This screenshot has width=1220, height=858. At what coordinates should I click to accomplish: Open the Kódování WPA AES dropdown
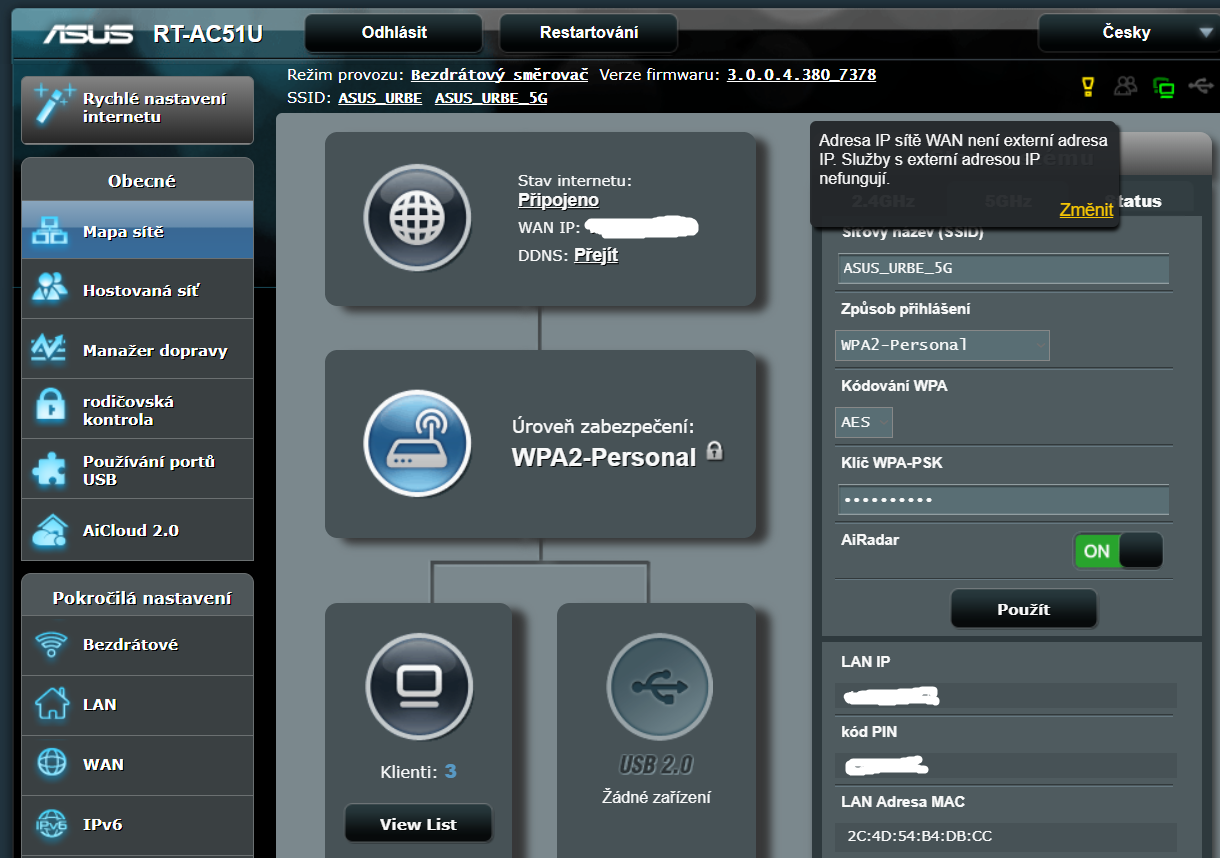click(864, 422)
